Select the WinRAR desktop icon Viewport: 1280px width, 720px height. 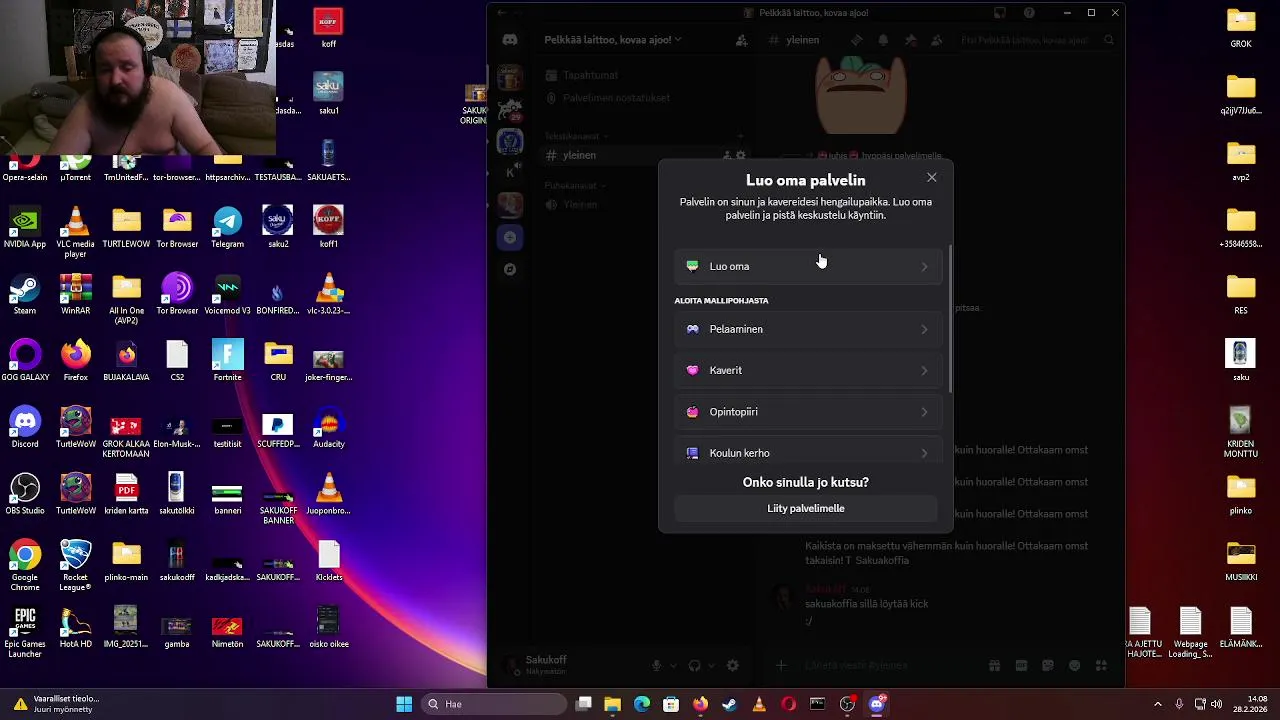tap(76, 294)
